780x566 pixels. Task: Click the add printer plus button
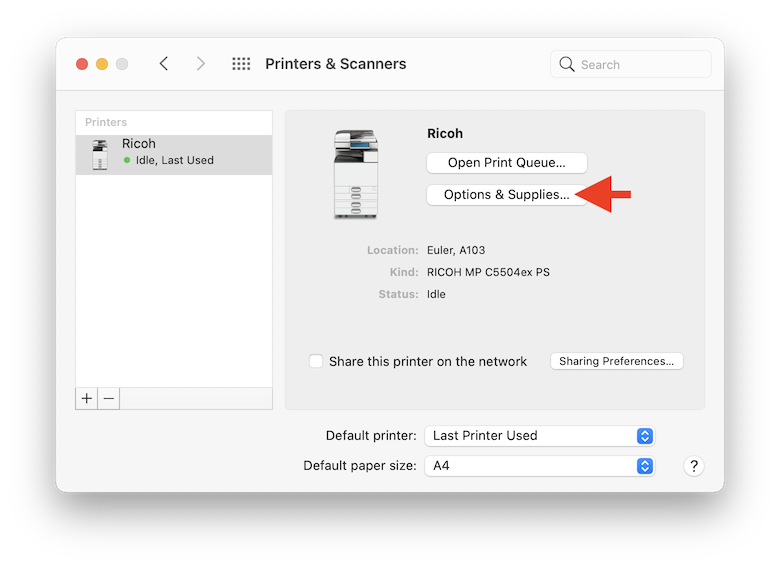pyautogui.click(x=87, y=398)
